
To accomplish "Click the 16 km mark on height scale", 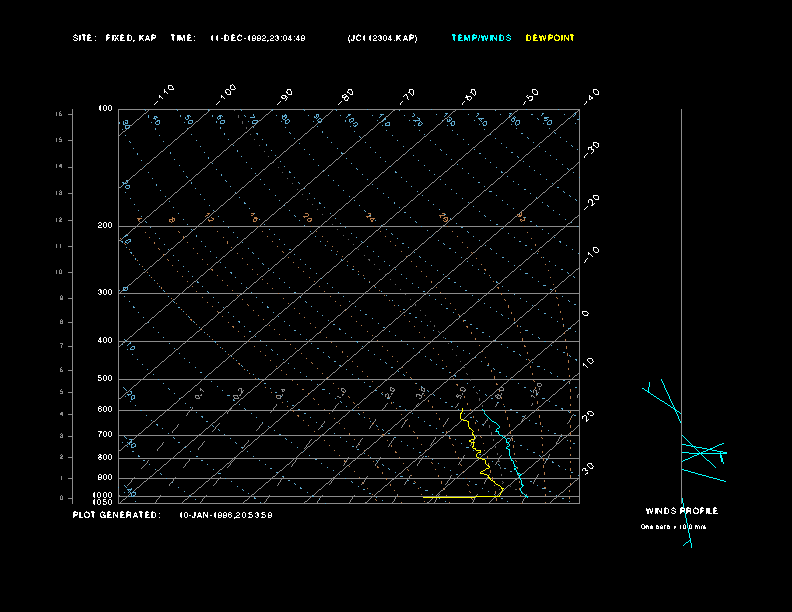I will pyautogui.click(x=59, y=114).
